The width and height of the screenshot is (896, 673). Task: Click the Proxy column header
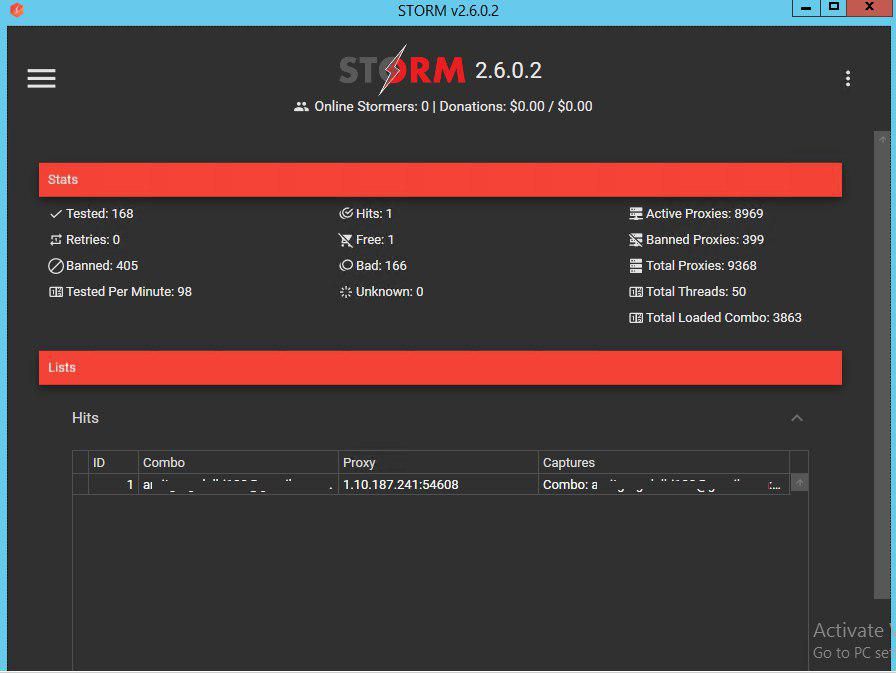(359, 462)
